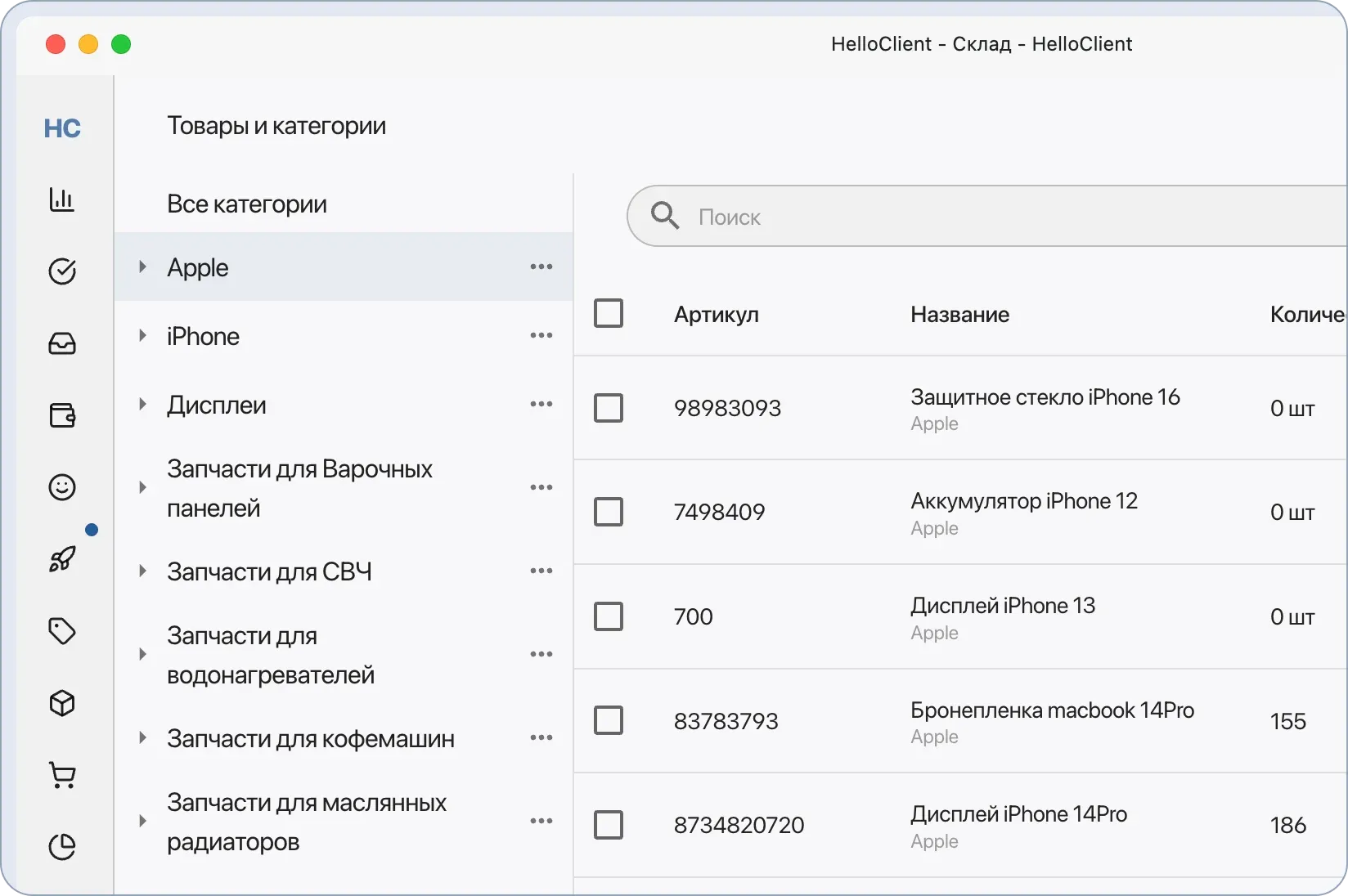This screenshot has height=896, width=1348.
Task: Open the pie chart reports icon
Action: tap(62, 847)
